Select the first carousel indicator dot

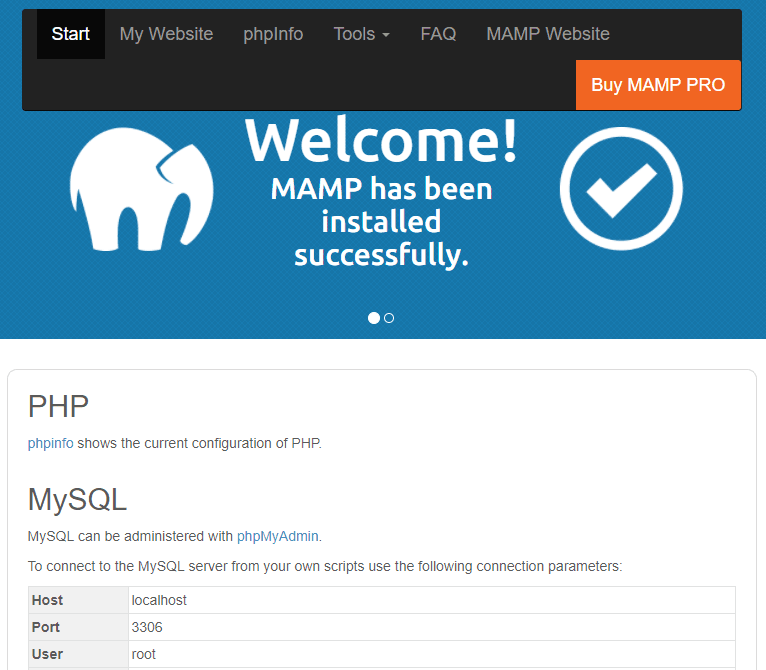tap(374, 318)
